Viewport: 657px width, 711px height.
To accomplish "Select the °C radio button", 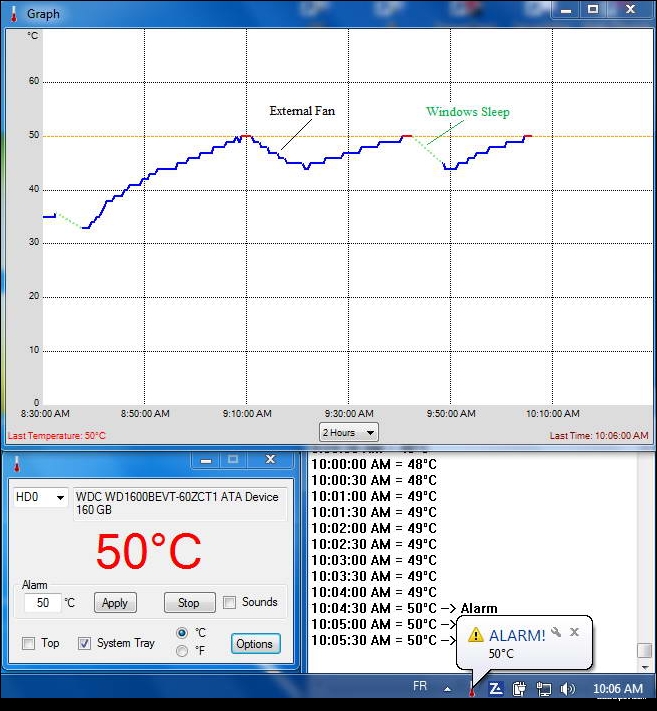I will point(182,633).
